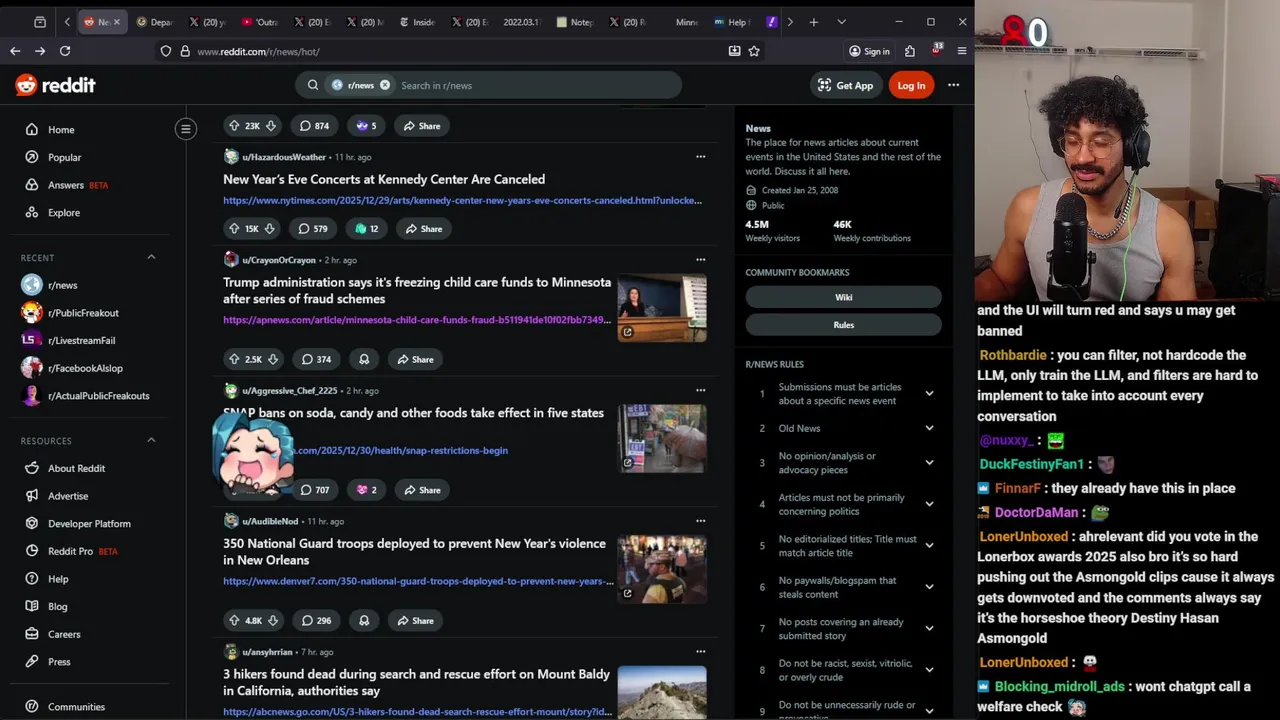Expand the No paywalls/blogspam rule
This screenshot has height=720, width=1280.
929,587
